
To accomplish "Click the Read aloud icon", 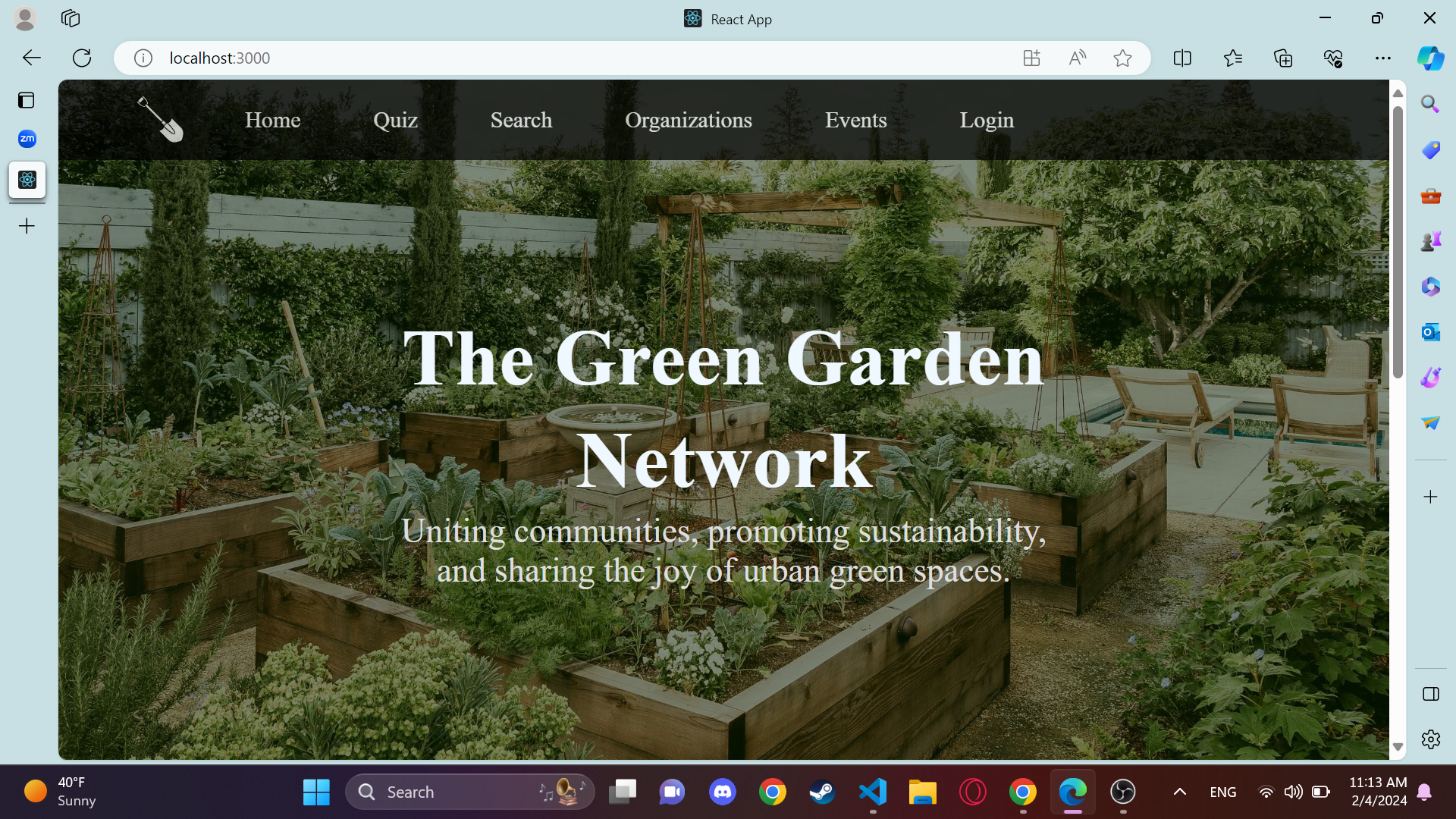I will (x=1077, y=58).
